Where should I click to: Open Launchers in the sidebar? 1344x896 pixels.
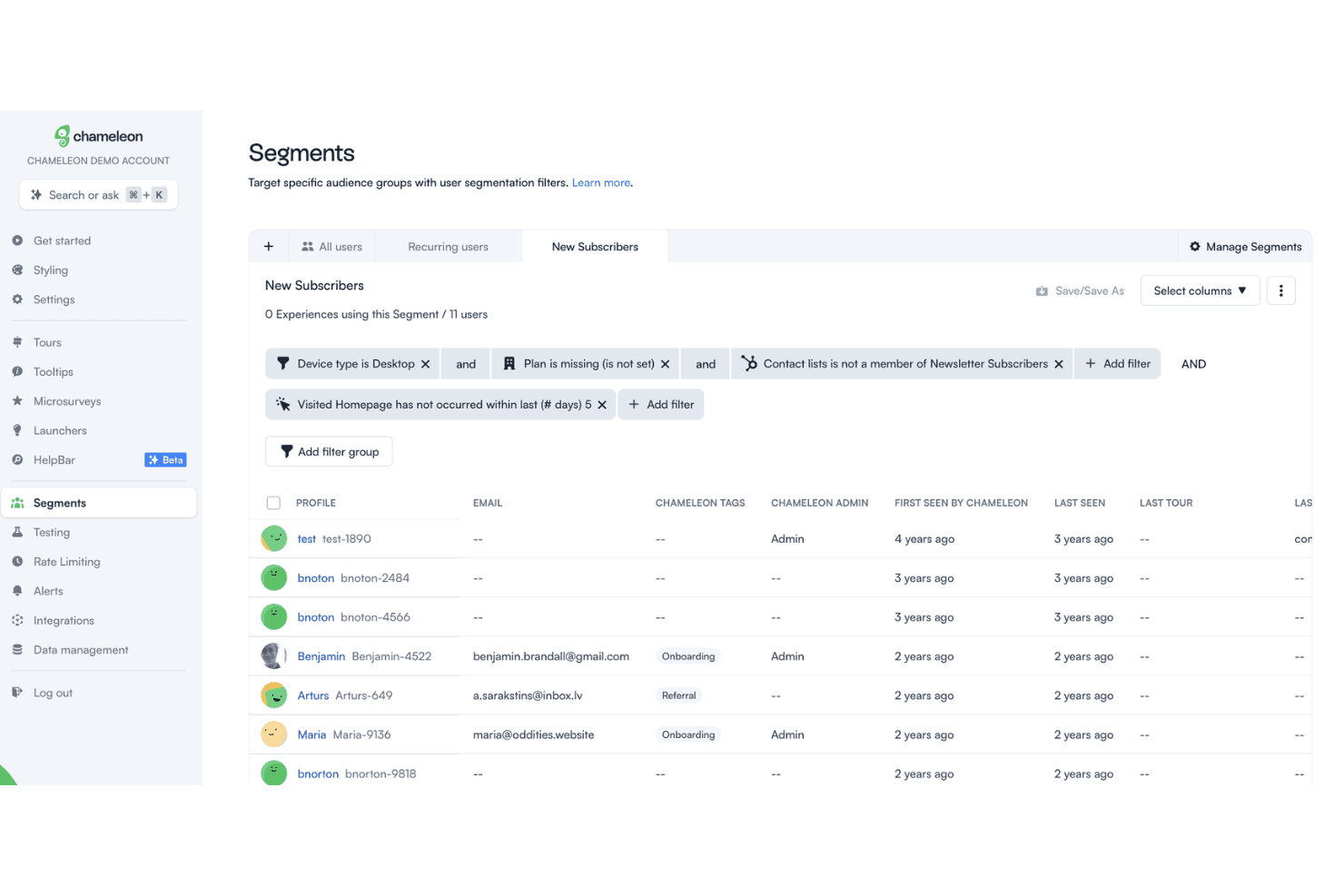pyautogui.click(x=60, y=430)
